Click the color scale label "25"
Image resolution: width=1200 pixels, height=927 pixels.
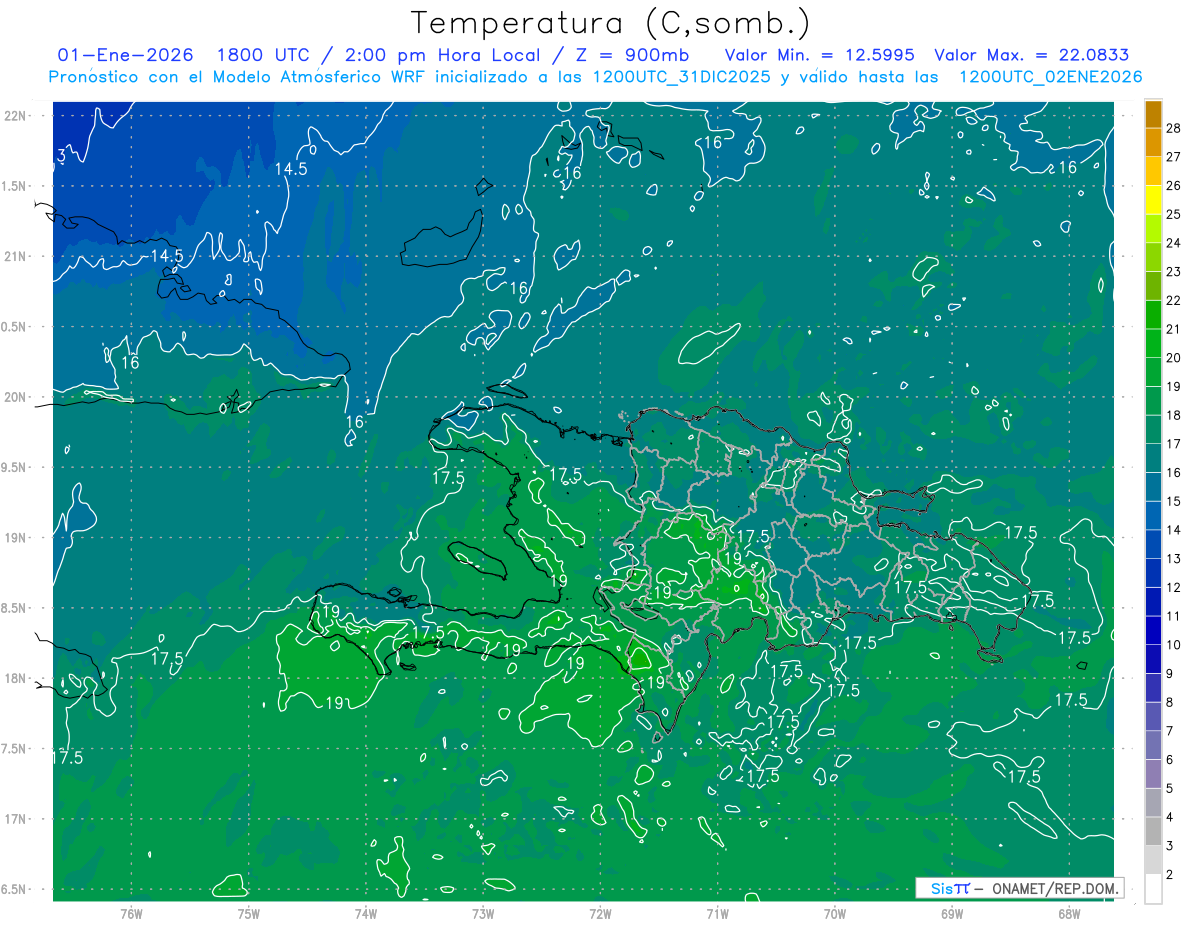click(1174, 214)
